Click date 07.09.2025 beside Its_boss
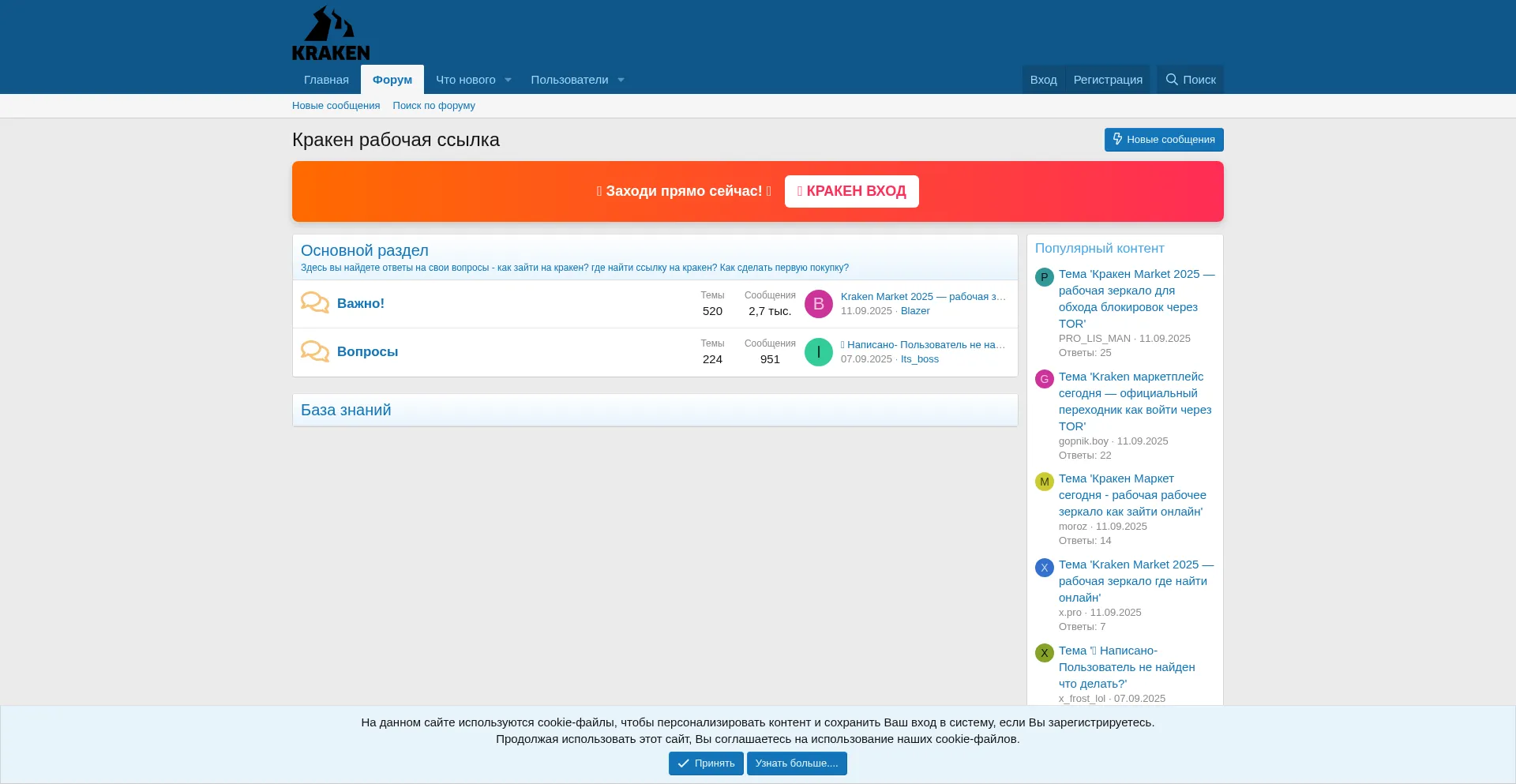The image size is (1516, 784). click(x=866, y=359)
